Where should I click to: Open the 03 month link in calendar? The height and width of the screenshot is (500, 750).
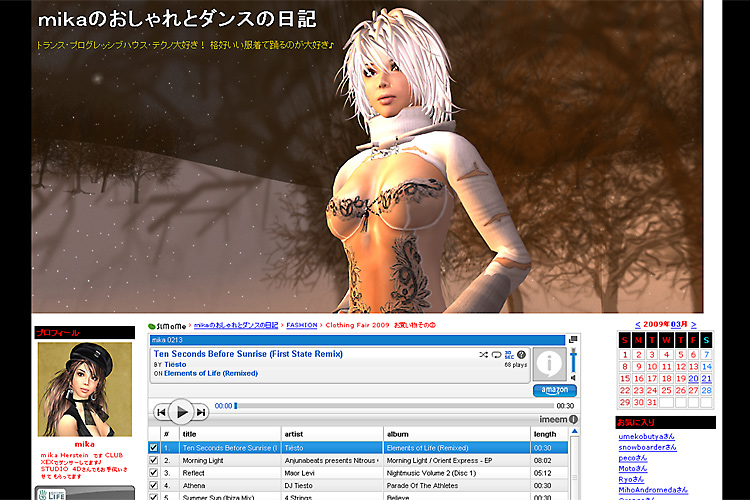(675, 324)
